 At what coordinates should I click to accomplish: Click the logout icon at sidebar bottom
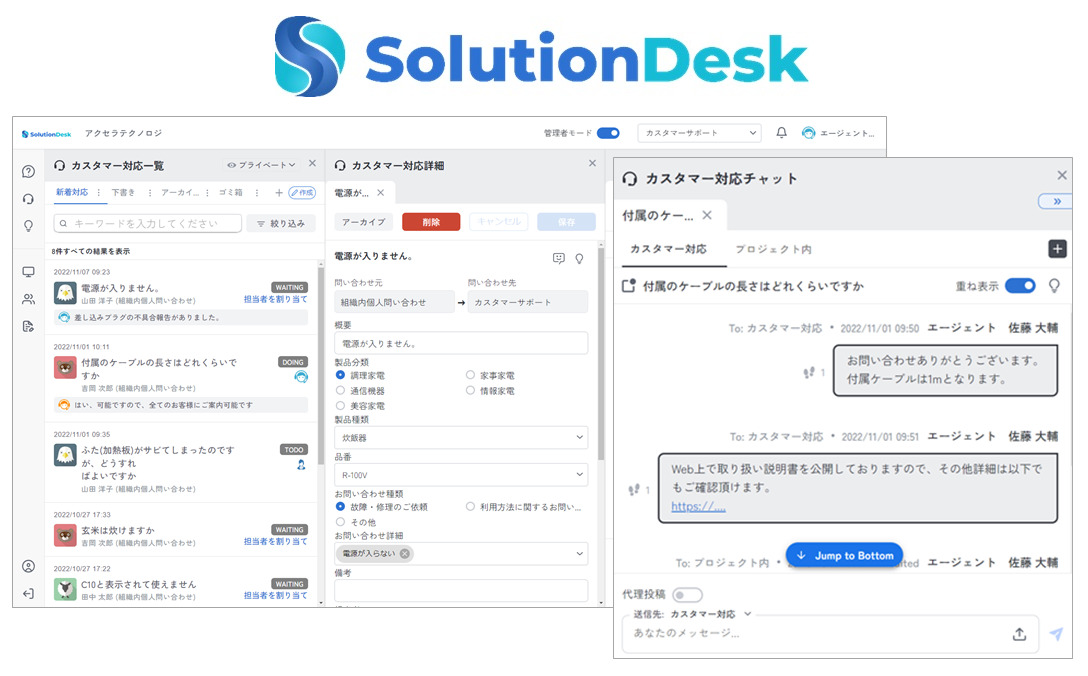pyautogui.click(x=28, y=593)
